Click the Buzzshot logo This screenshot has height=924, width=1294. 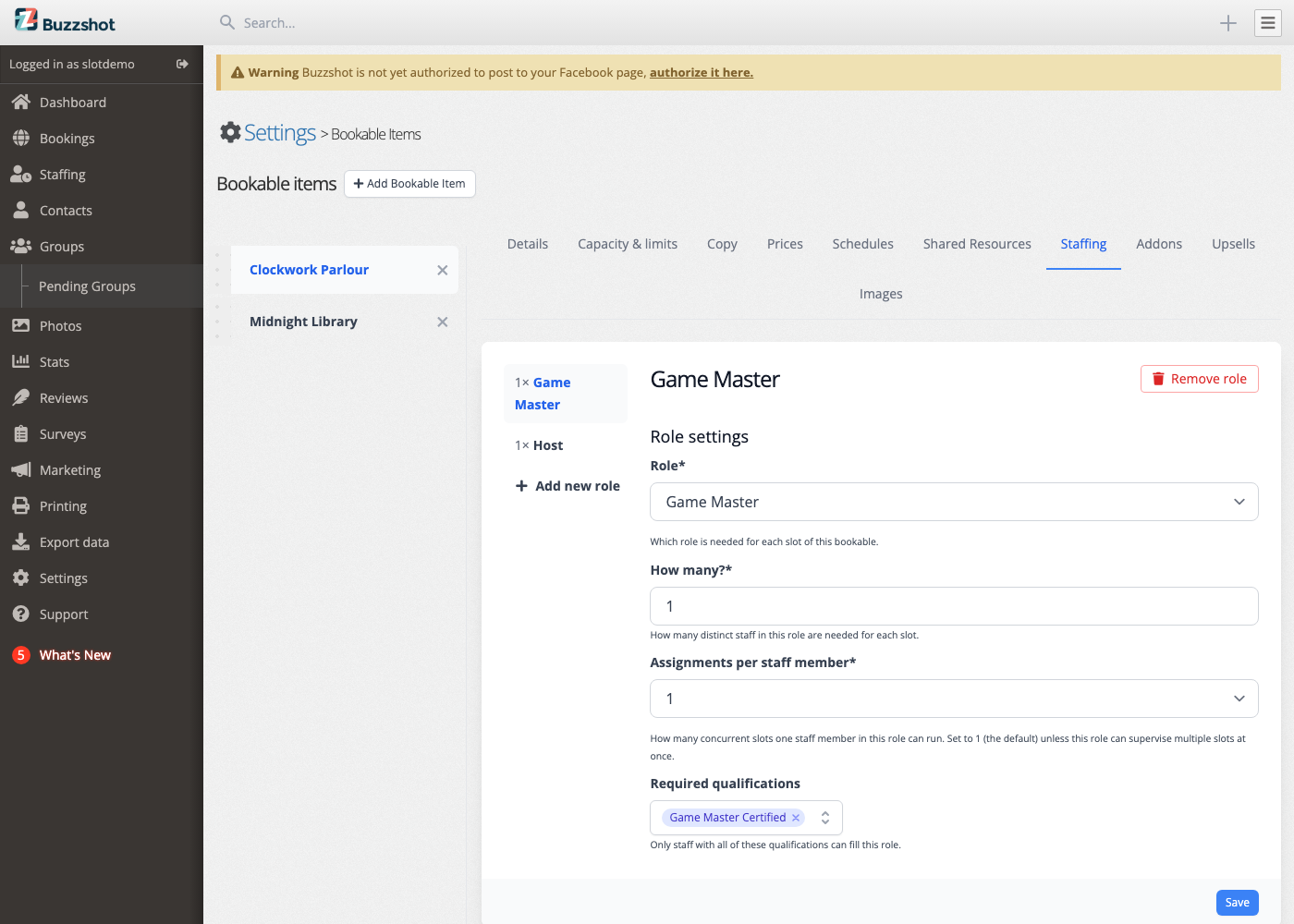pyautogui.click(x=65, y=20)
